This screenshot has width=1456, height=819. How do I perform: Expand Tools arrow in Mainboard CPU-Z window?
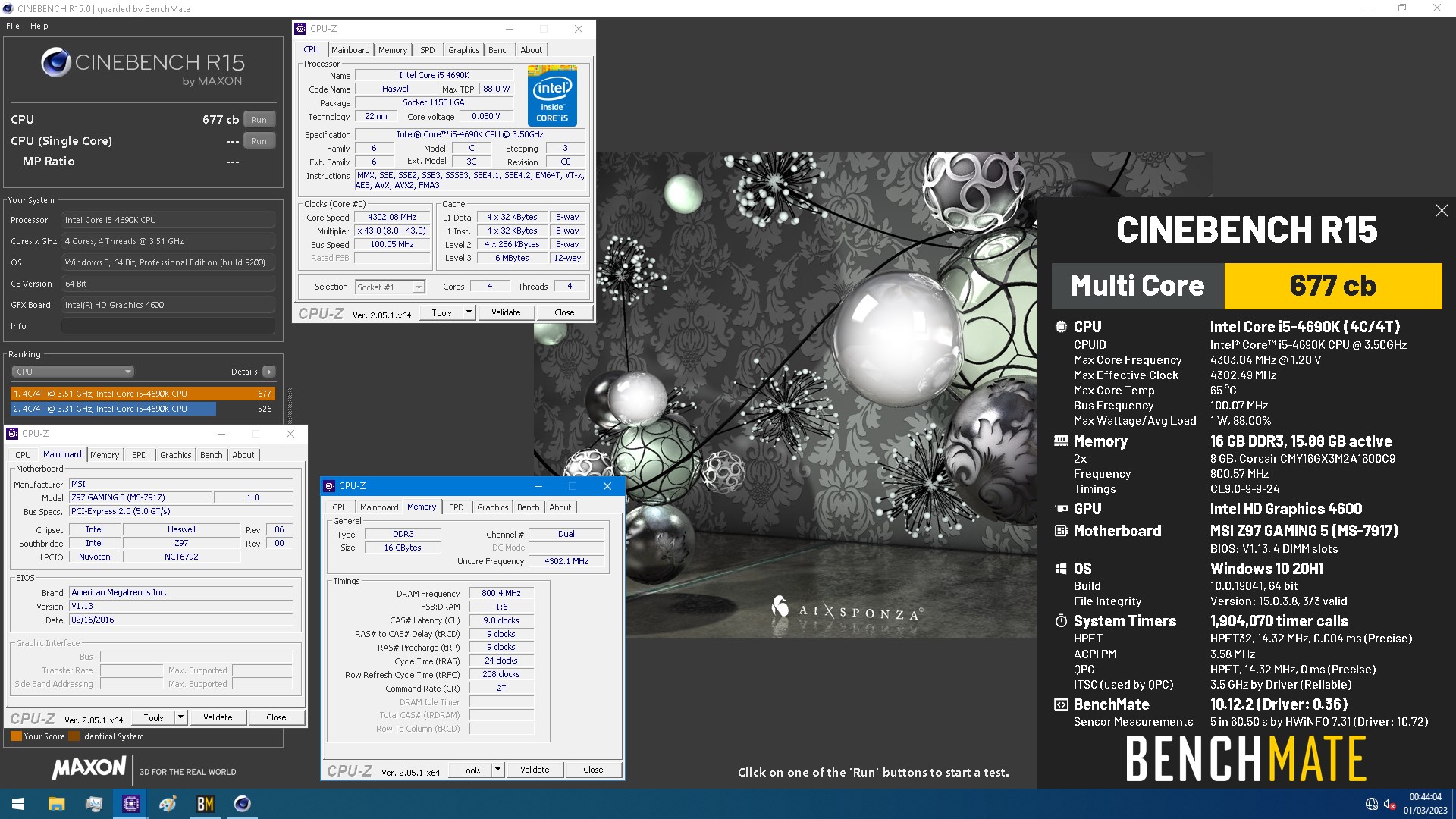[x=180, y=717]
